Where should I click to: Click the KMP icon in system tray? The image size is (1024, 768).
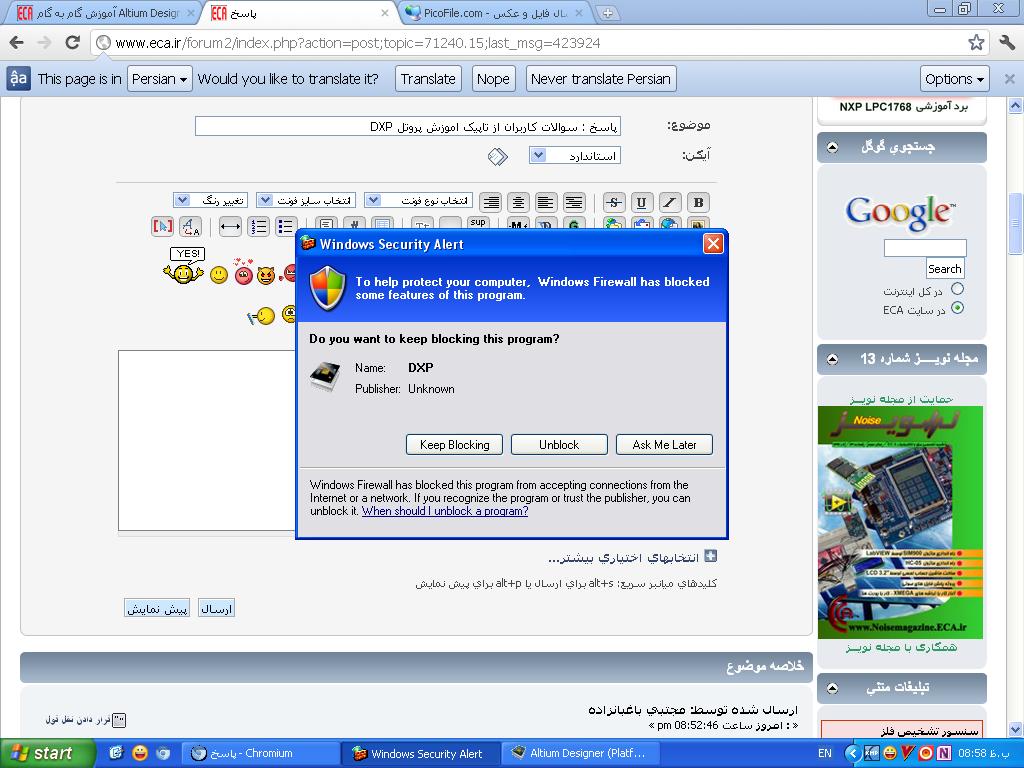[871, 753]
